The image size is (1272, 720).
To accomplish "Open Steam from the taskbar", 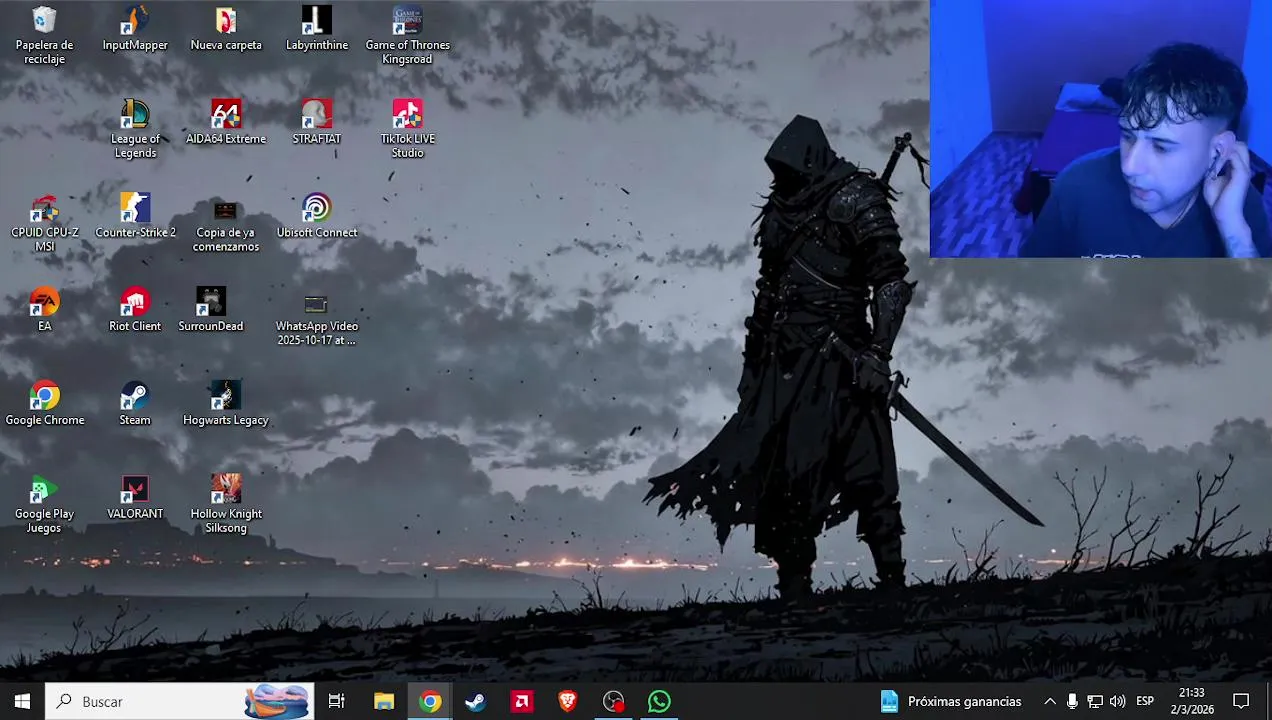I will click(476, 702).
